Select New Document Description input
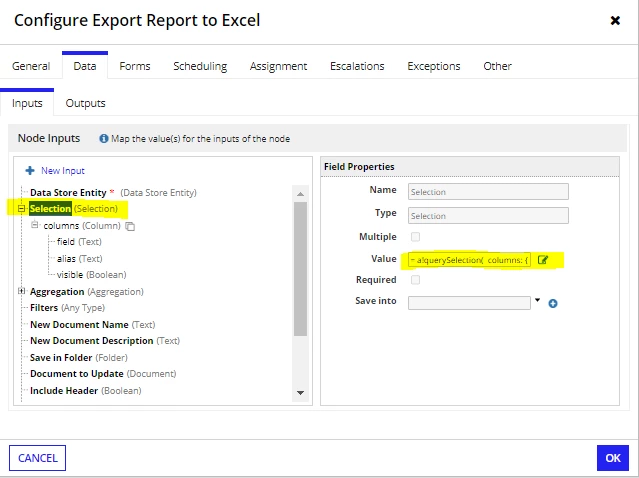This screenshot has height=478, width=639. click(105, 341)
